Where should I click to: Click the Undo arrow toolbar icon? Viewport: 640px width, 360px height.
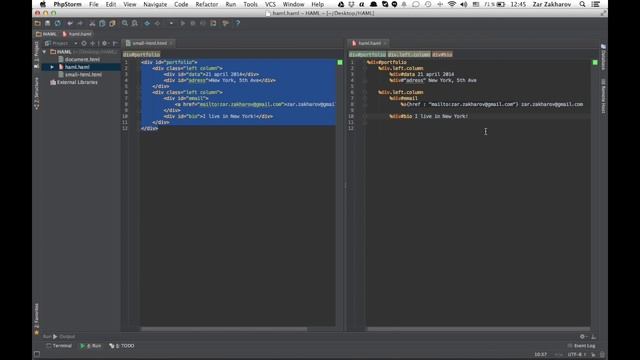[x=70, y=24]
